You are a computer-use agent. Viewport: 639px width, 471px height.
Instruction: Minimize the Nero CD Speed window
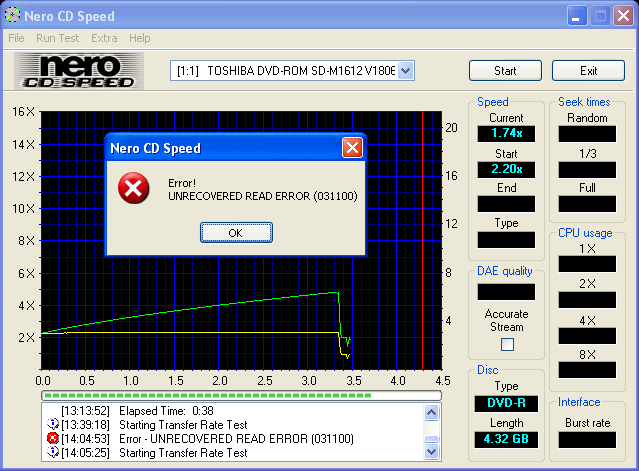coord(578,16)
